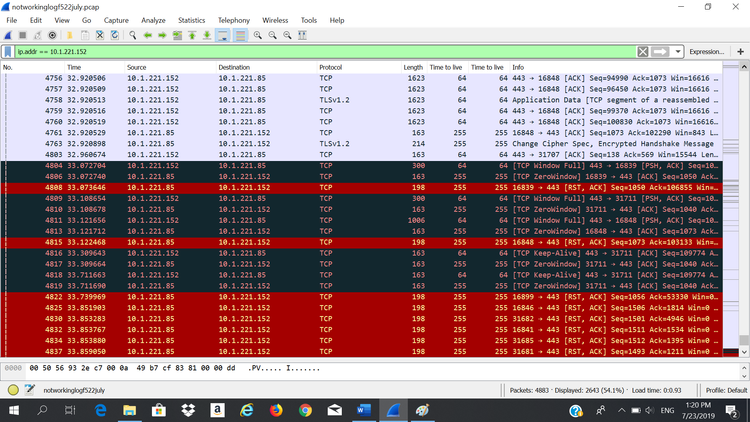Open capture options gear icon

click(53, 35)
